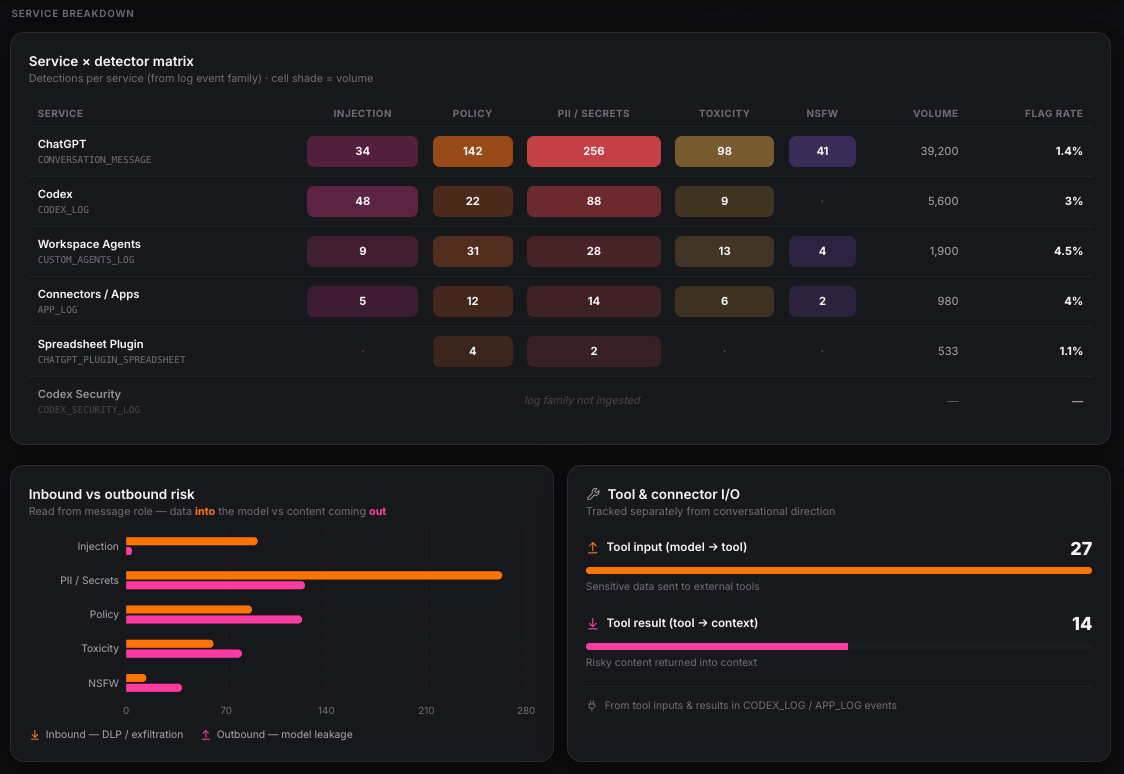Image resolution: width=1124 pixels, height=774 pixels.
Task: Click the Codex Toxicity cell 9
Action: [724, 201]
